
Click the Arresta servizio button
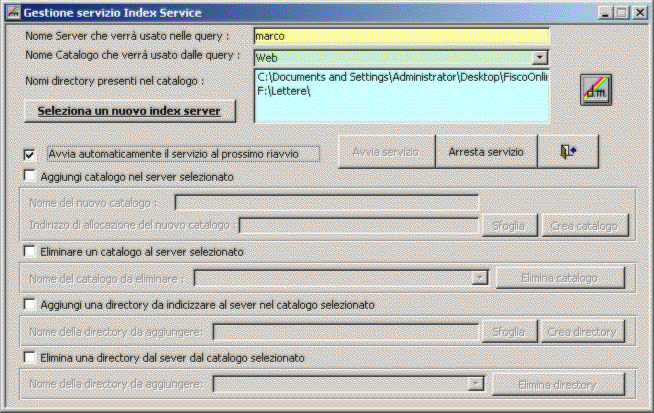(x=486, y=152)
